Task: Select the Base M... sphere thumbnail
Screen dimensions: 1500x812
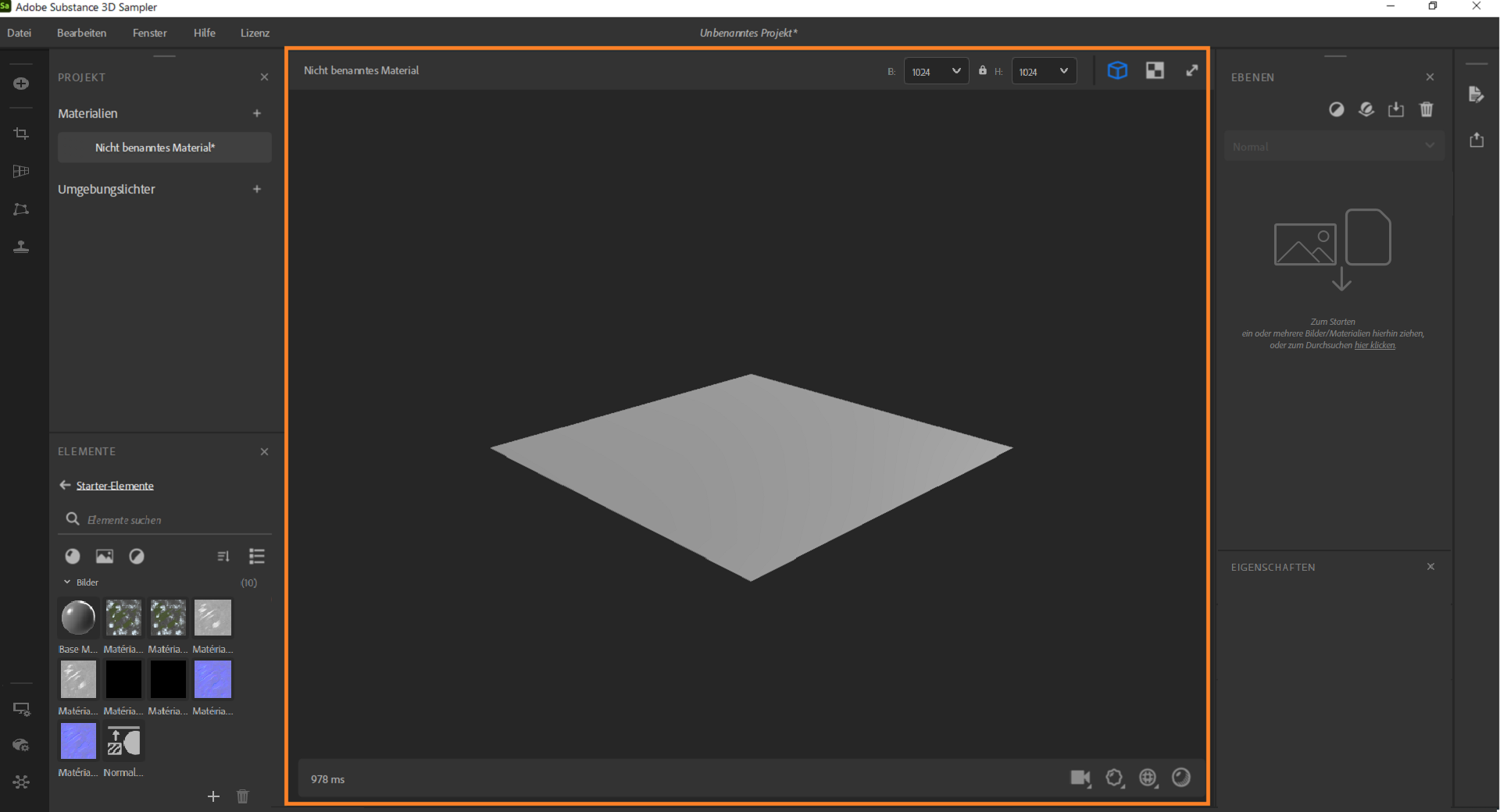Action: pos(78,618)
